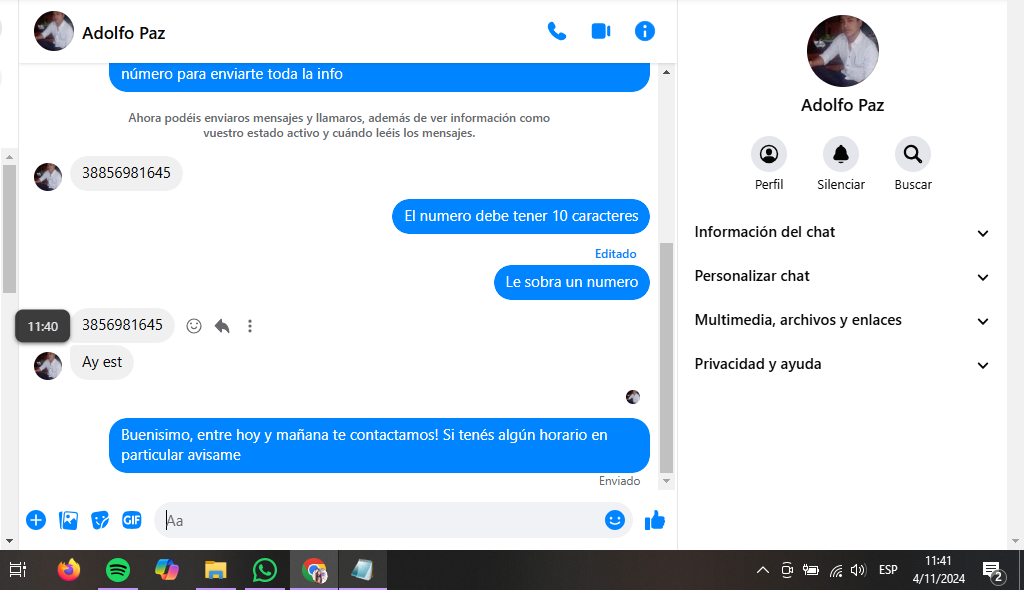Viewport: 1024px width, 590px height.
Task: Open the notepad app in taskbar
Action: (x=362, y=570)
